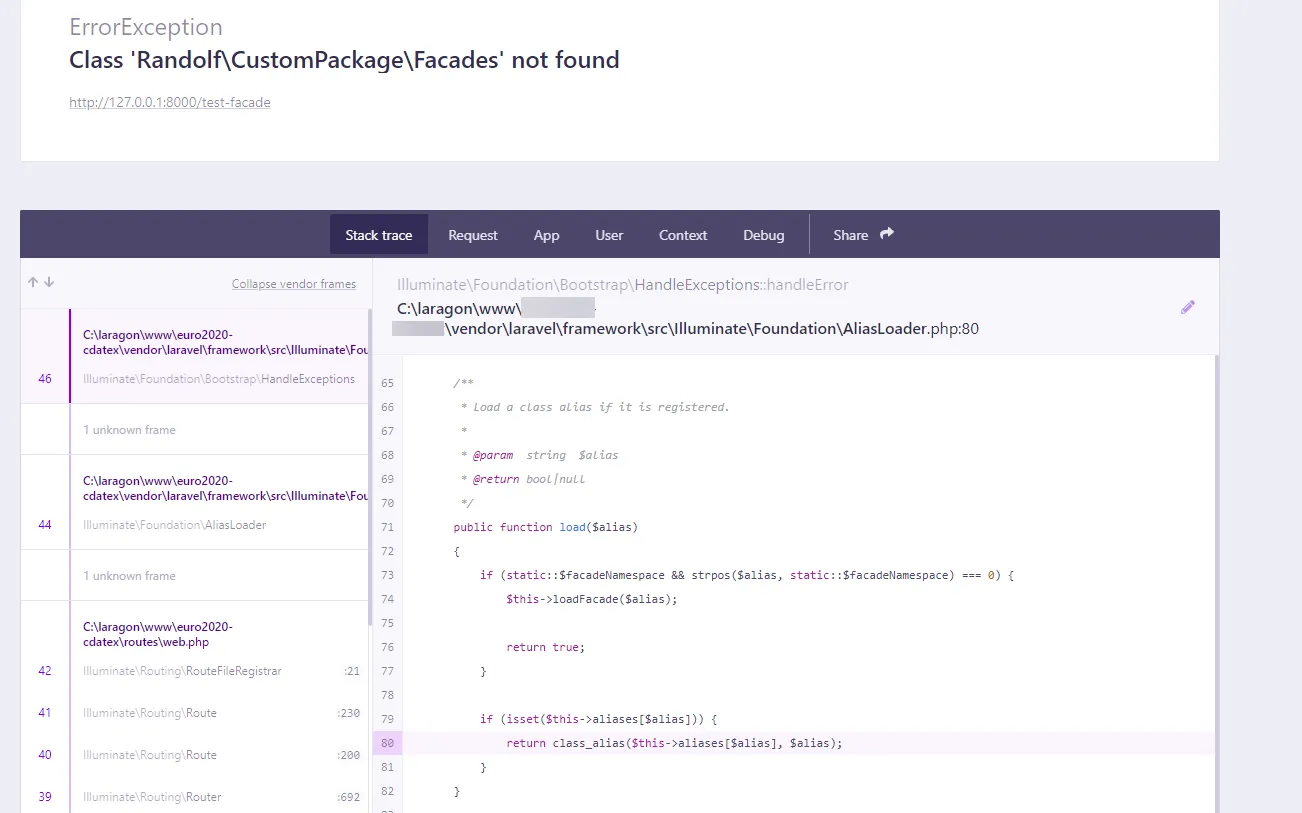
Task: Click the Share arrow icon
Action: pyautogui.click(x=887, y=234)
